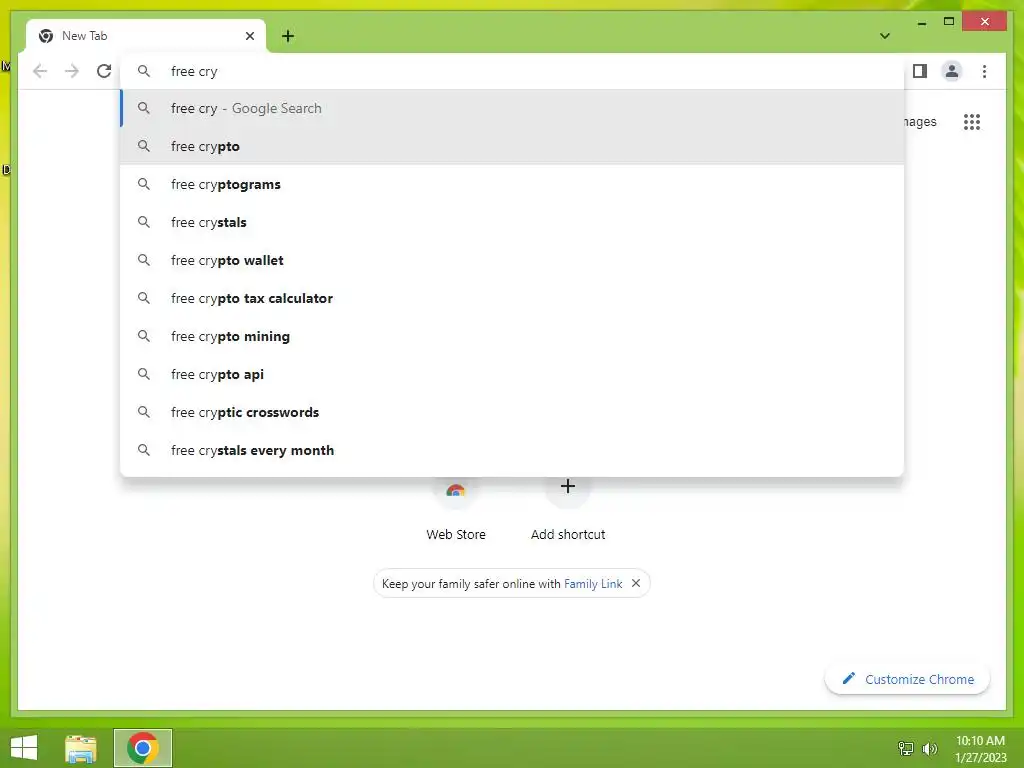This screenshot has width=1024, height=768.
Task: Open the Web Store shortcut
Action: (456, 511)
